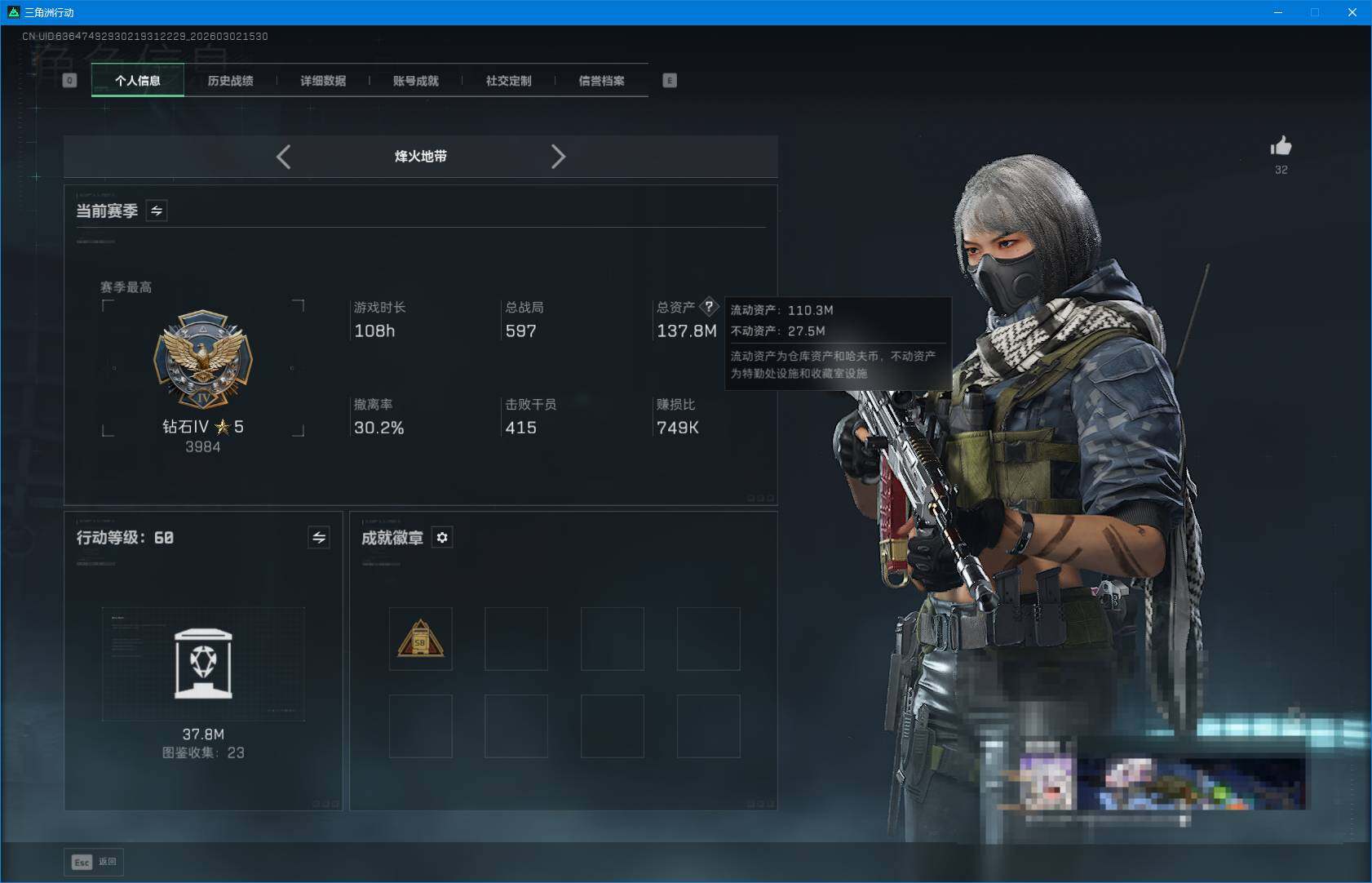Click the E shortcut badge right of the tabs
This screenshot has width=1372, height=883.
click(671, 80)
